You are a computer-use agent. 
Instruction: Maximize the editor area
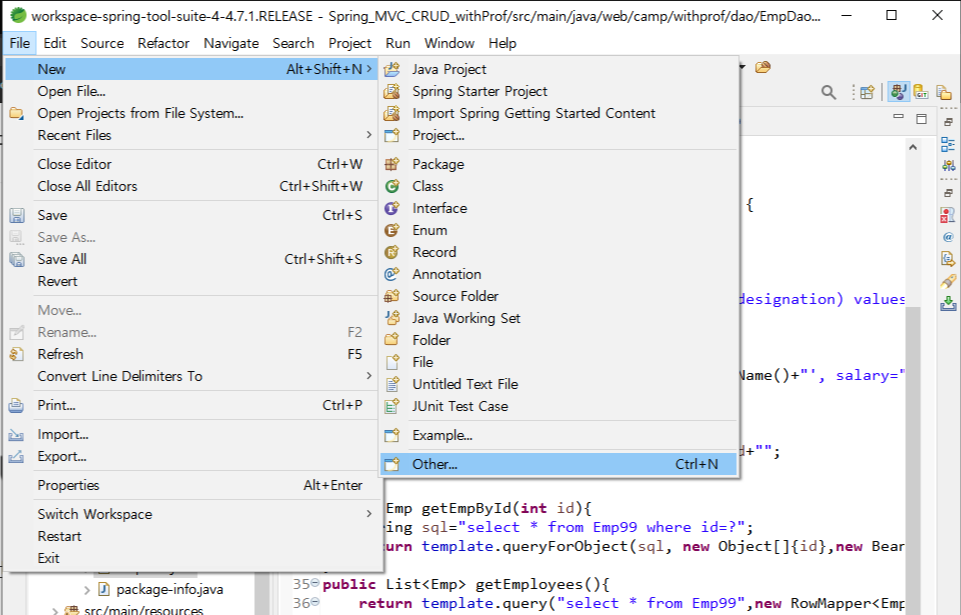[921, 118]
